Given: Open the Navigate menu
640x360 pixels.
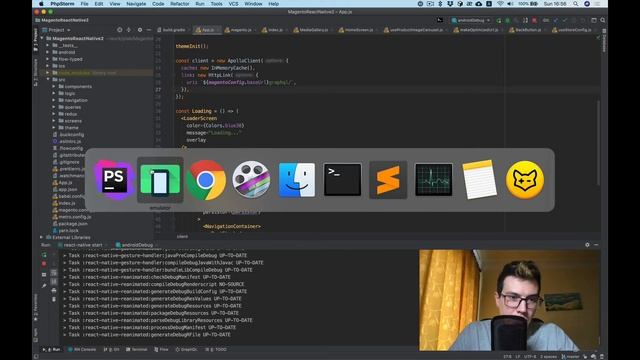Looking at the screenshot, I should [136, 4].
